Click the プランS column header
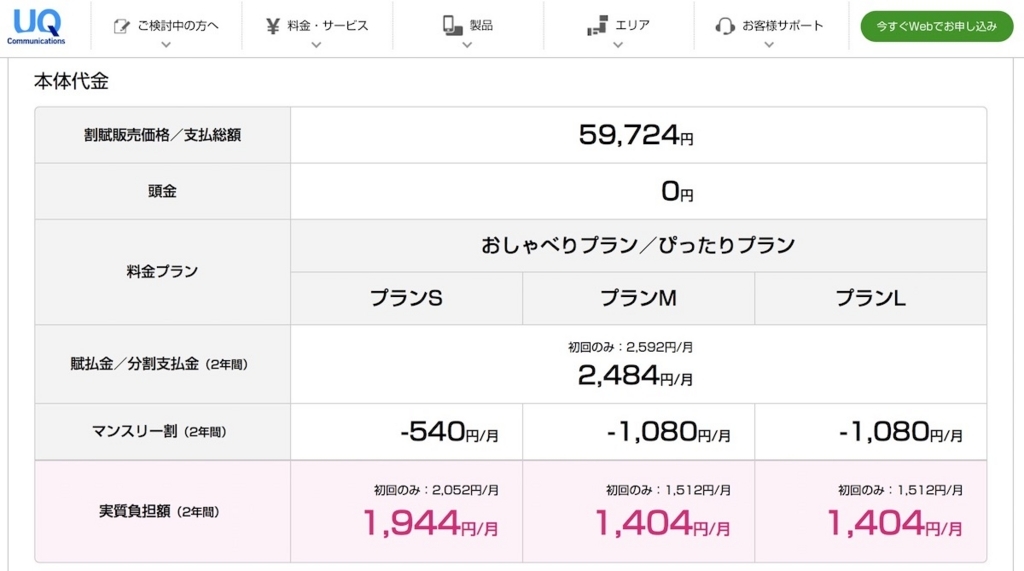The width and height of the screenshot is (1024, 571). pos(406,298)
